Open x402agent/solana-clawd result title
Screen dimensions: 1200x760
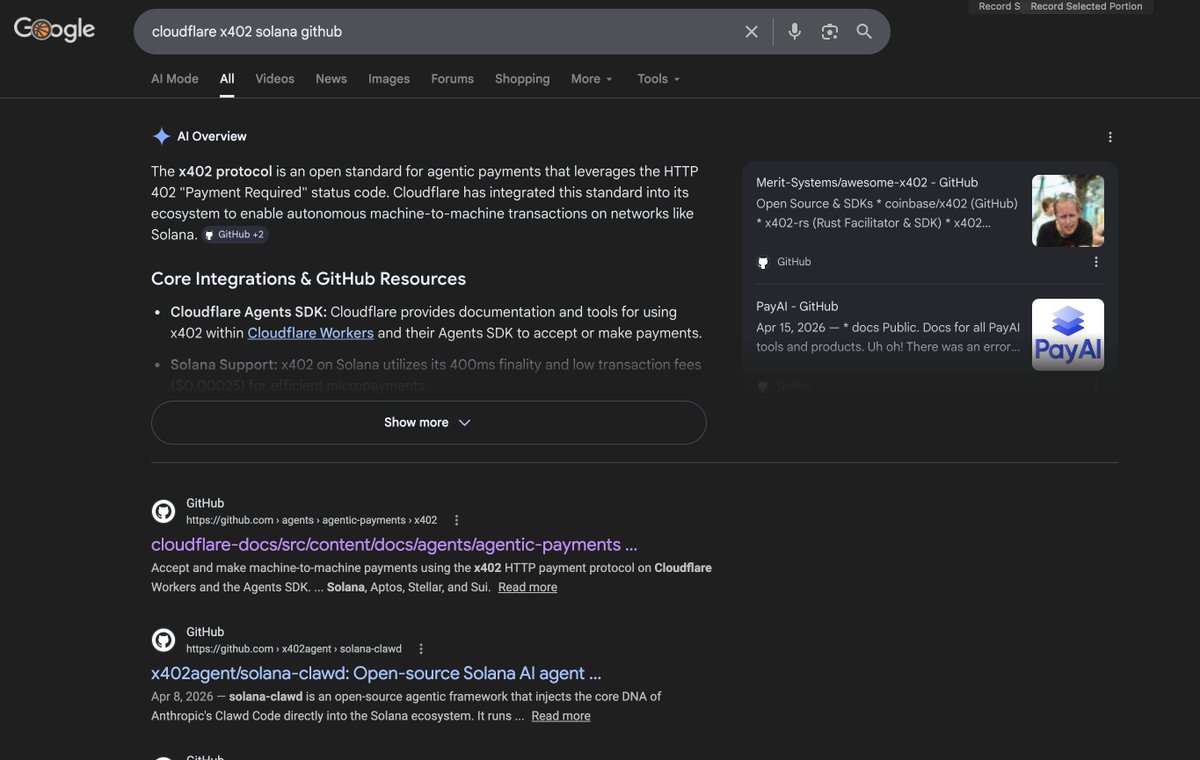pos(376,673)
